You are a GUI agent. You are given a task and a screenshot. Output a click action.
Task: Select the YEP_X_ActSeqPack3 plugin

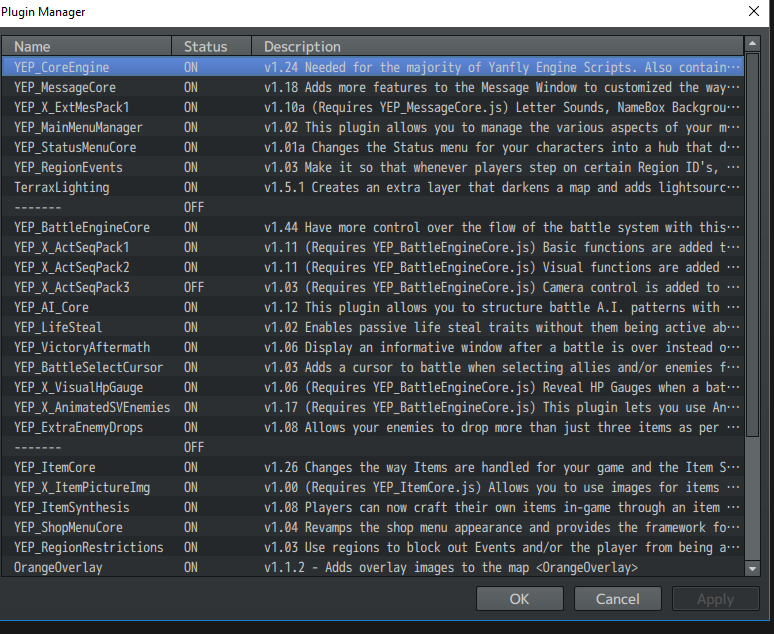click(x=373, y=287)
